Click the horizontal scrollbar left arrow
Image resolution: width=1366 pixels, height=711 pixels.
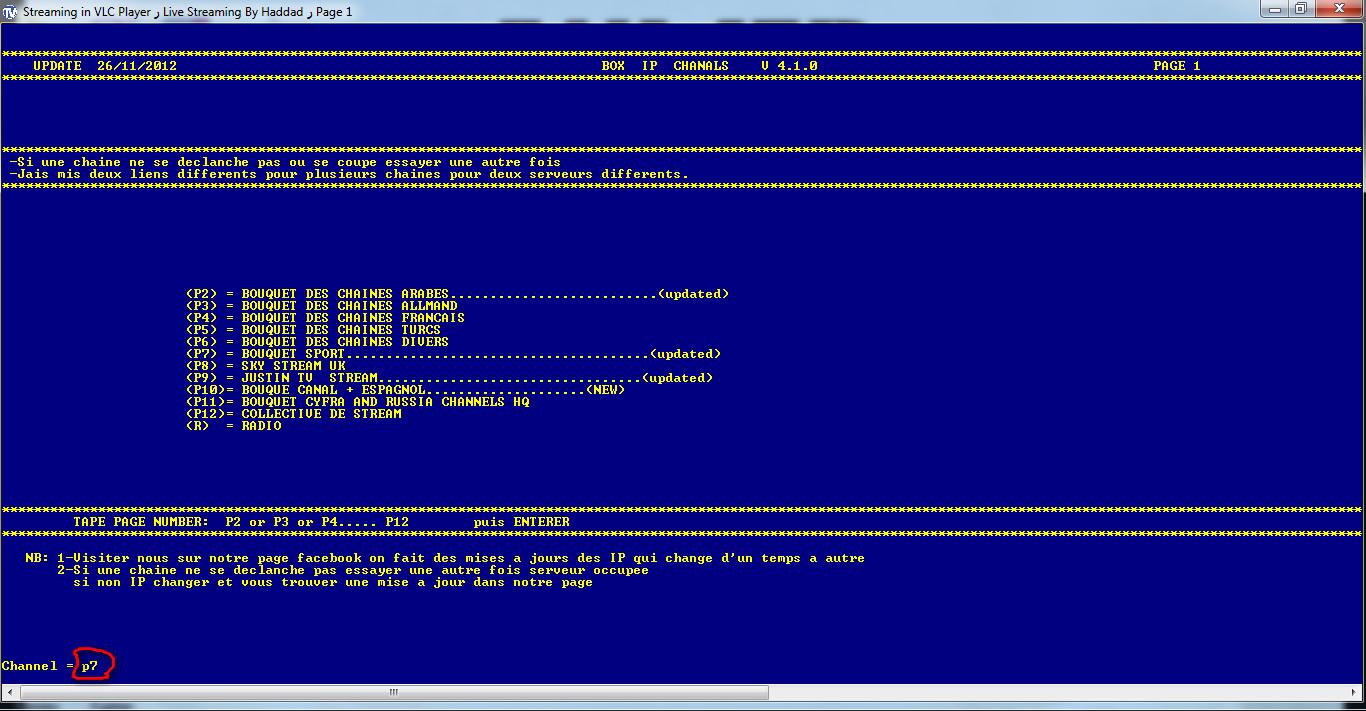(7, 692)
